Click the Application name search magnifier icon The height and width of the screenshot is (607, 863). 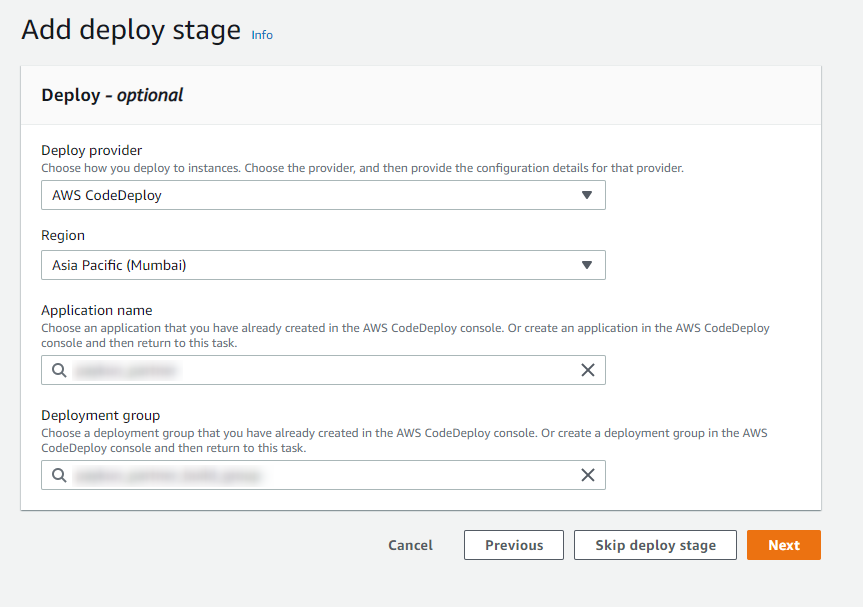59,370
